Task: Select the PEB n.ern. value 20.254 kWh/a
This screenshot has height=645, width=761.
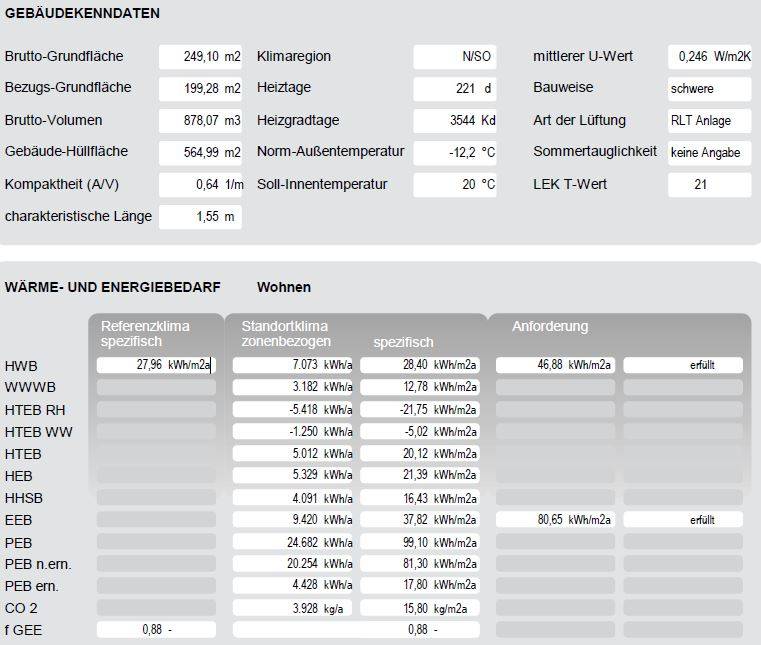Action: [293, 563]
